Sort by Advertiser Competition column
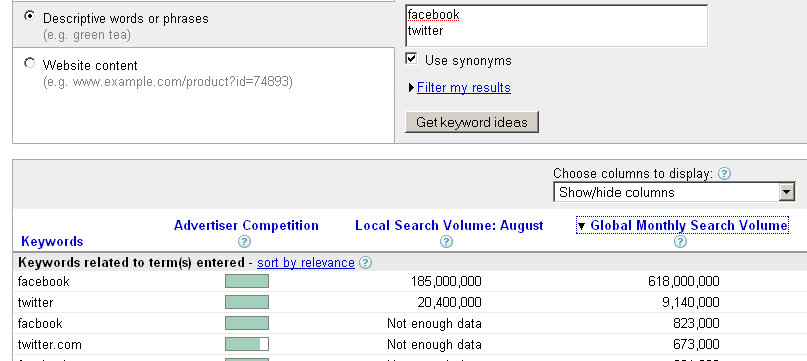Screen dimensions: 807x361 (x=246, y=226)
